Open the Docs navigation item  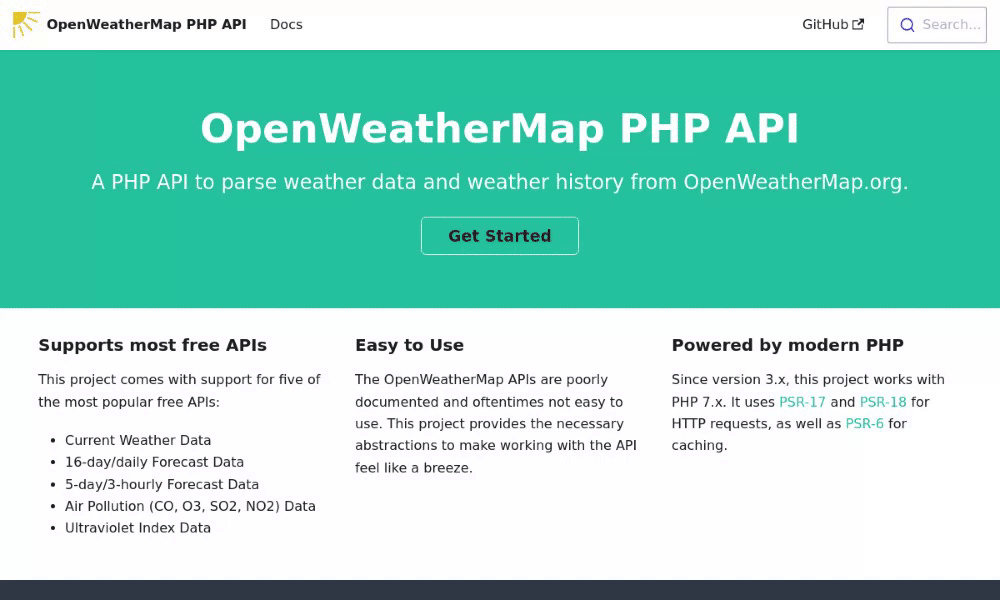[286, 24]
